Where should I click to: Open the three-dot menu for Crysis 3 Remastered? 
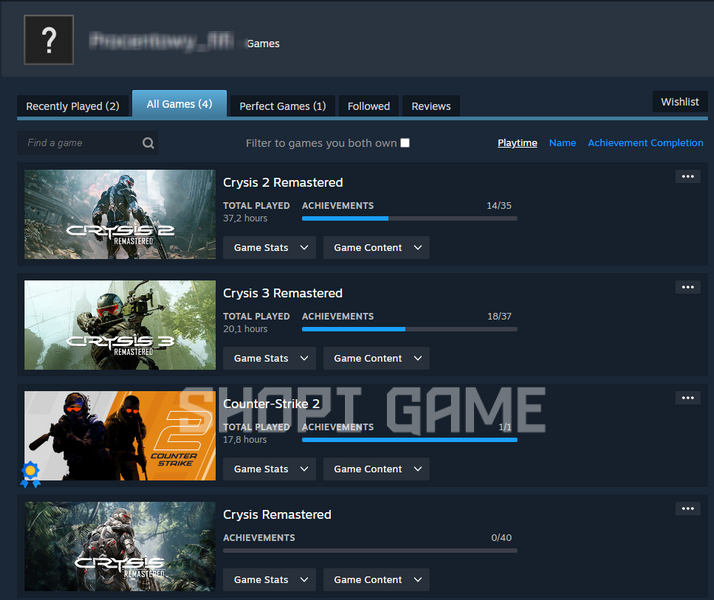point(688,287)
